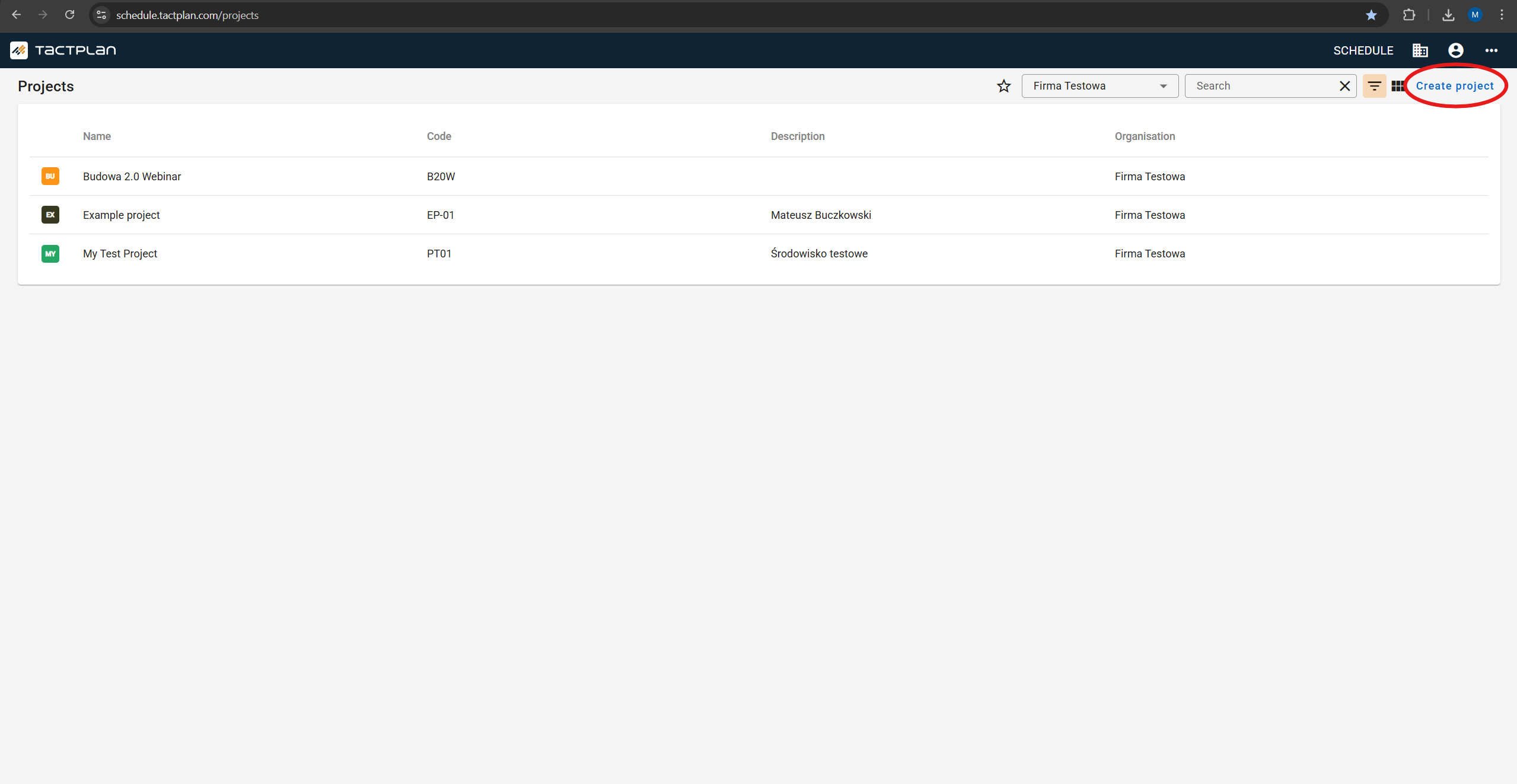
Task: Click the dark EX project badge
Action: (50, 215)
